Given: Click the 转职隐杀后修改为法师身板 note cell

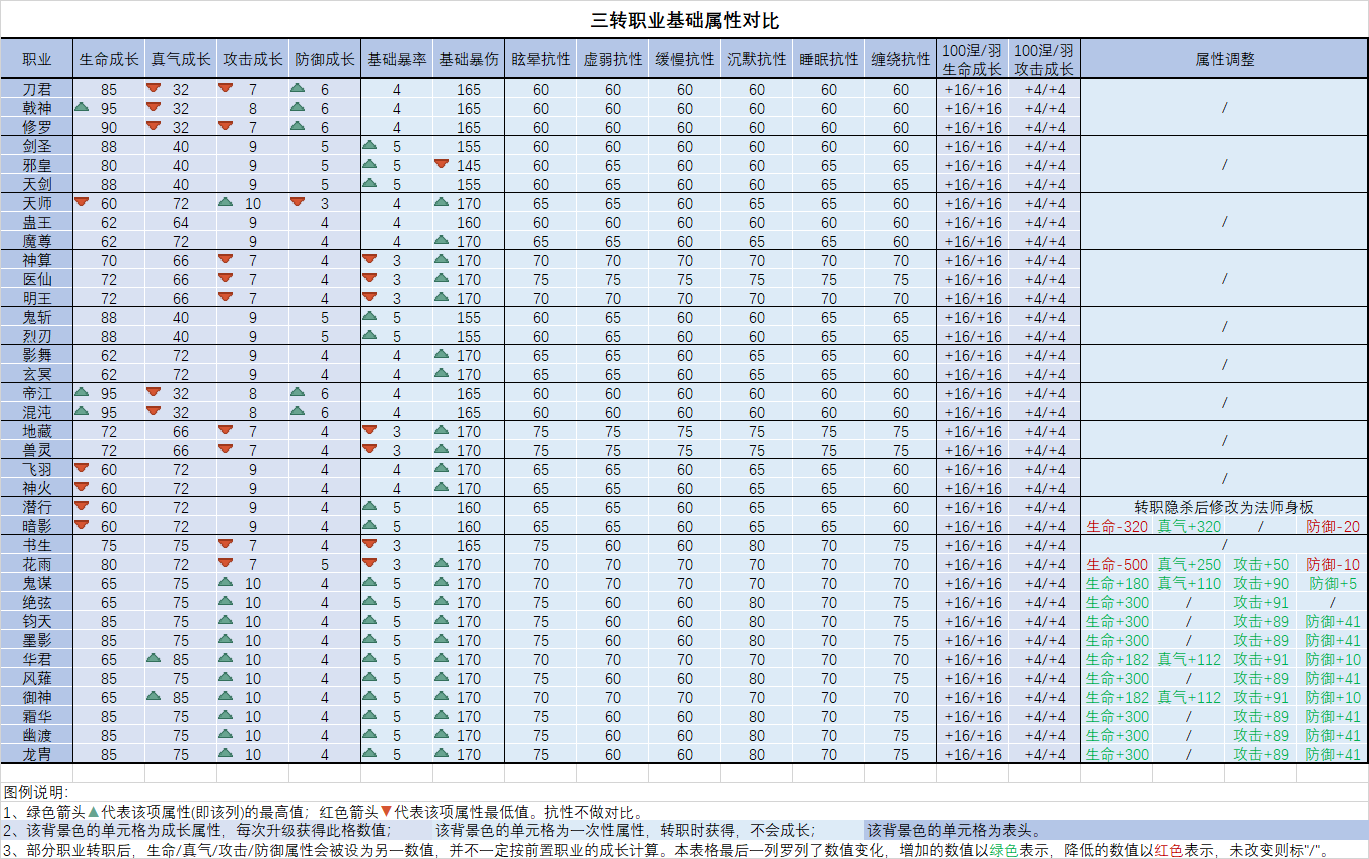Looking at the screenshot, I should (1225, 507).
